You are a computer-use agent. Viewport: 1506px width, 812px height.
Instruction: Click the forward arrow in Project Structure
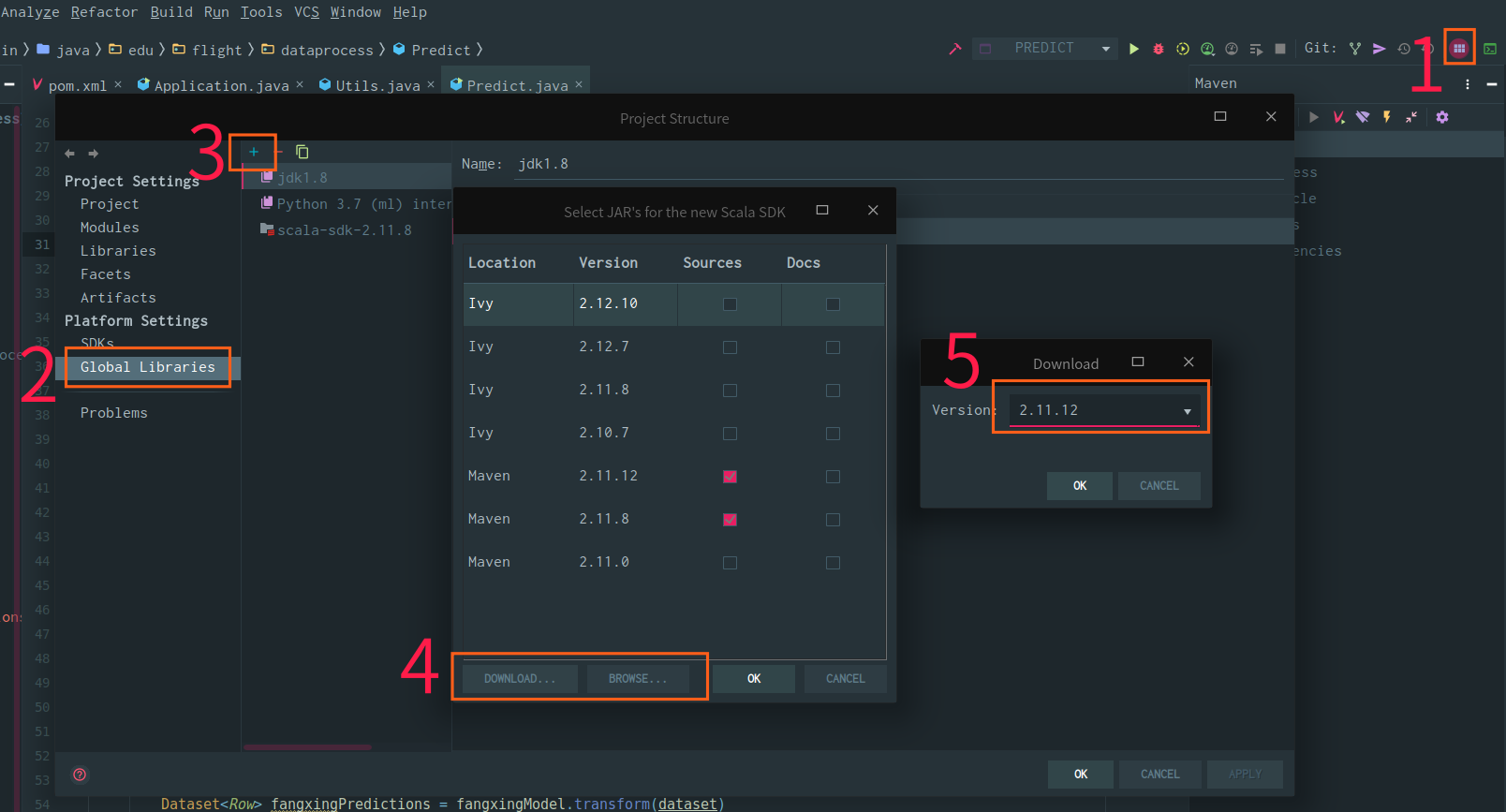tap(93, 154)
